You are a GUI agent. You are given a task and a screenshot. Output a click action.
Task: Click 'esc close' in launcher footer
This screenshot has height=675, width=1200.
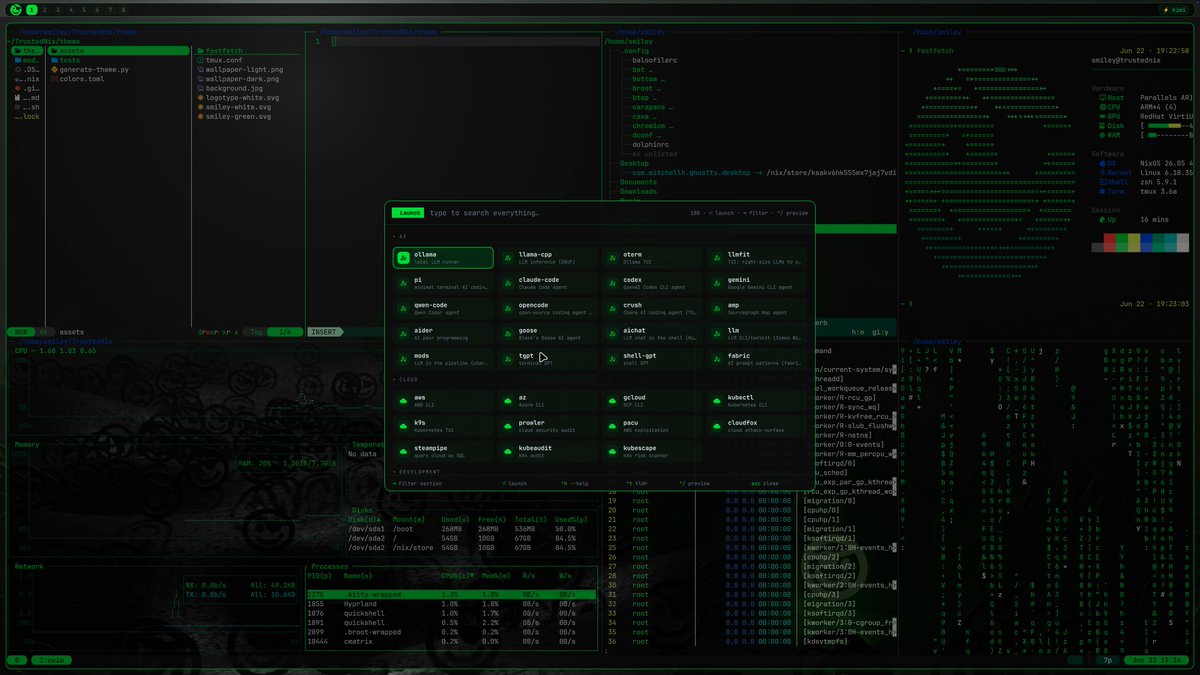click(764, 483)
